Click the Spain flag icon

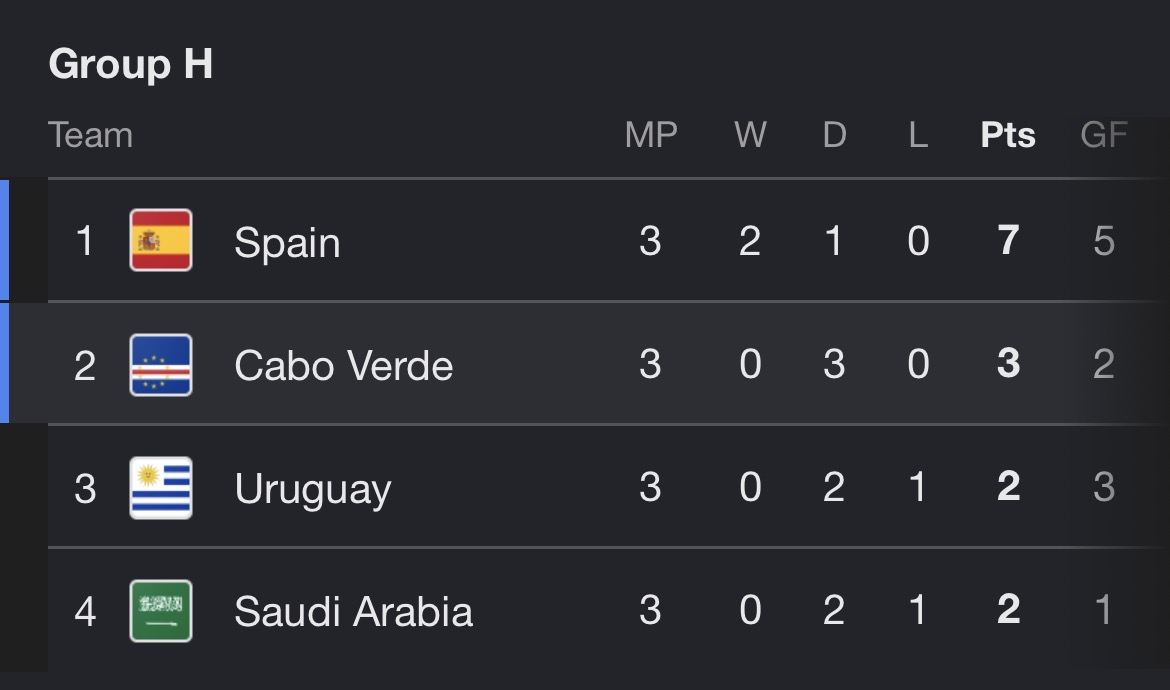[x=161, y=240]
